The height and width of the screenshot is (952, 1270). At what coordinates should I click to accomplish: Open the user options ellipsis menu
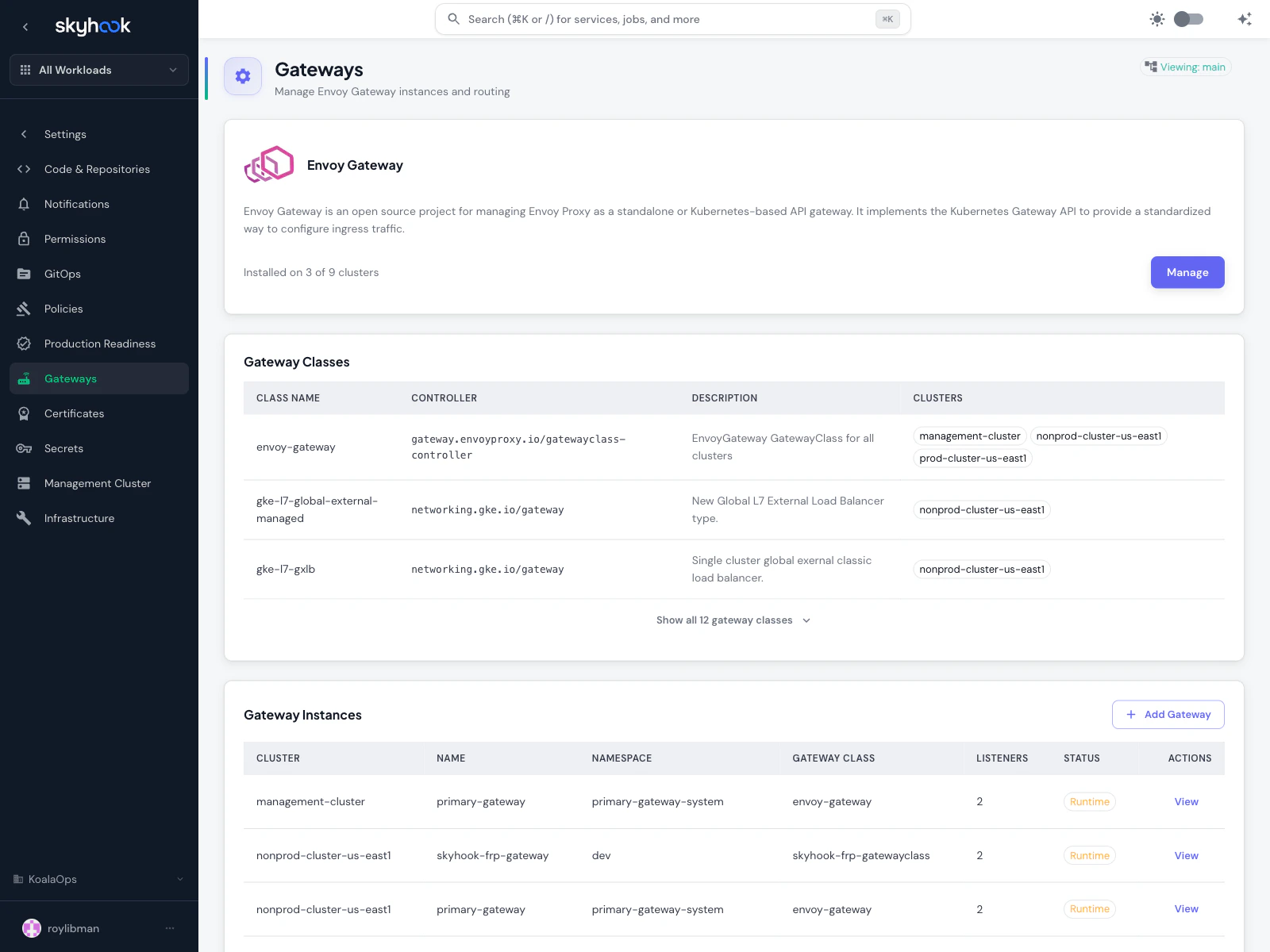[x=170, y=928]
